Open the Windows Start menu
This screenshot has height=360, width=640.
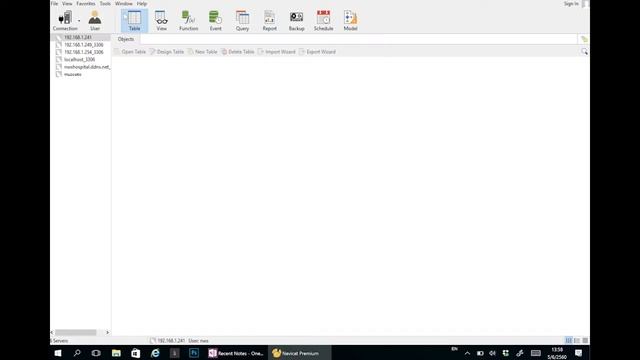coord(58,353)
